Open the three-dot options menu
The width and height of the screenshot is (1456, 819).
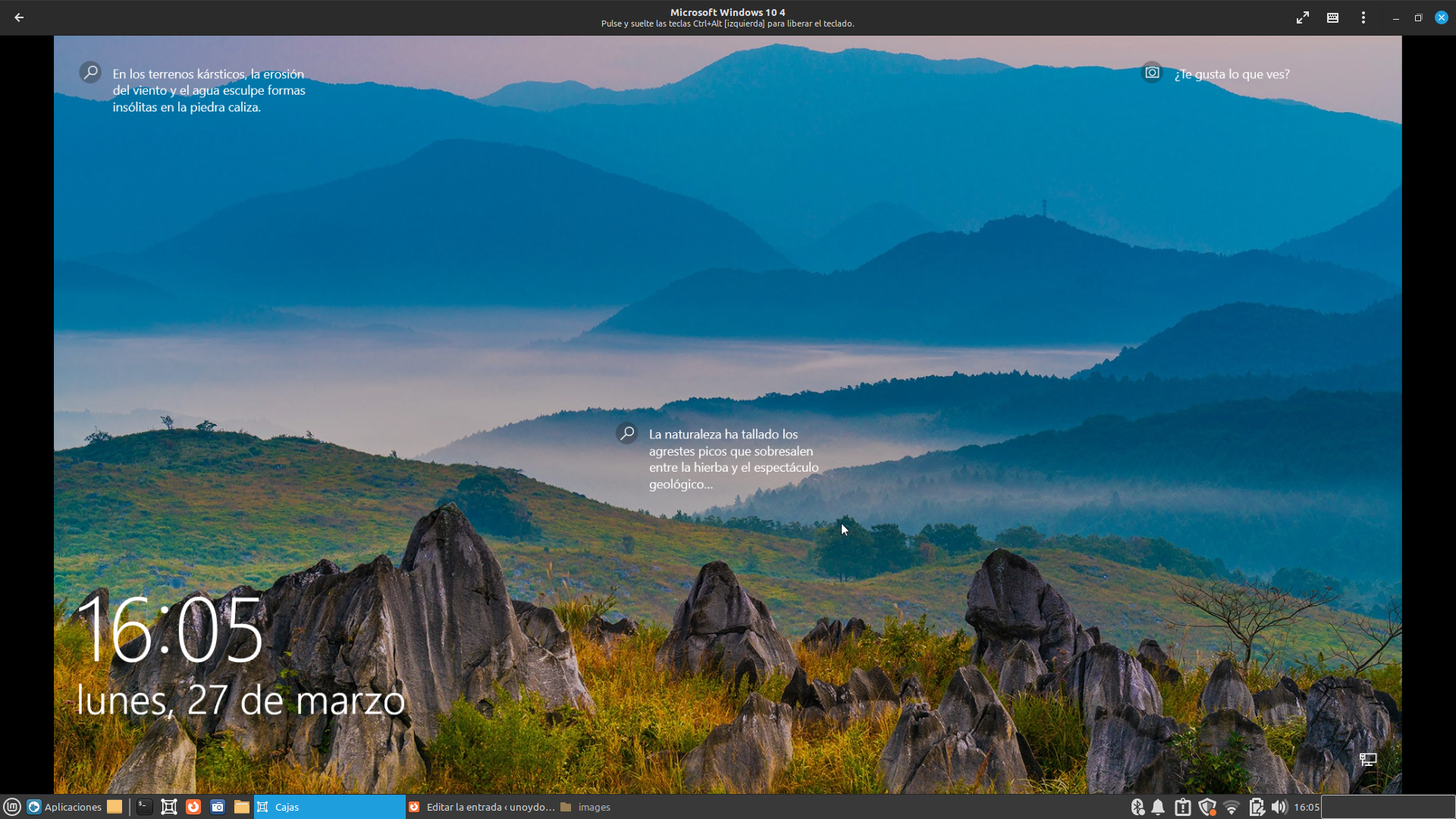tap(1363, 17)
